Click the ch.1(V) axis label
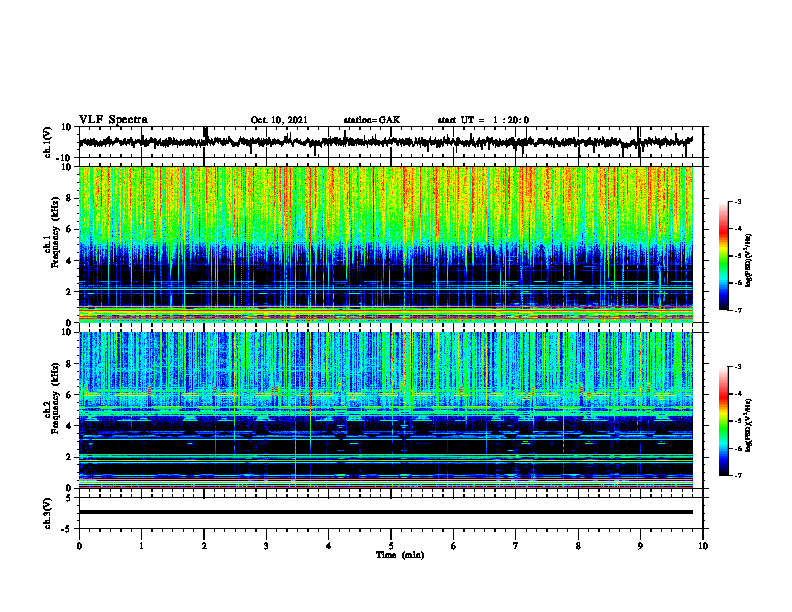The image size is (792, 612). click(x=48, y=142)
